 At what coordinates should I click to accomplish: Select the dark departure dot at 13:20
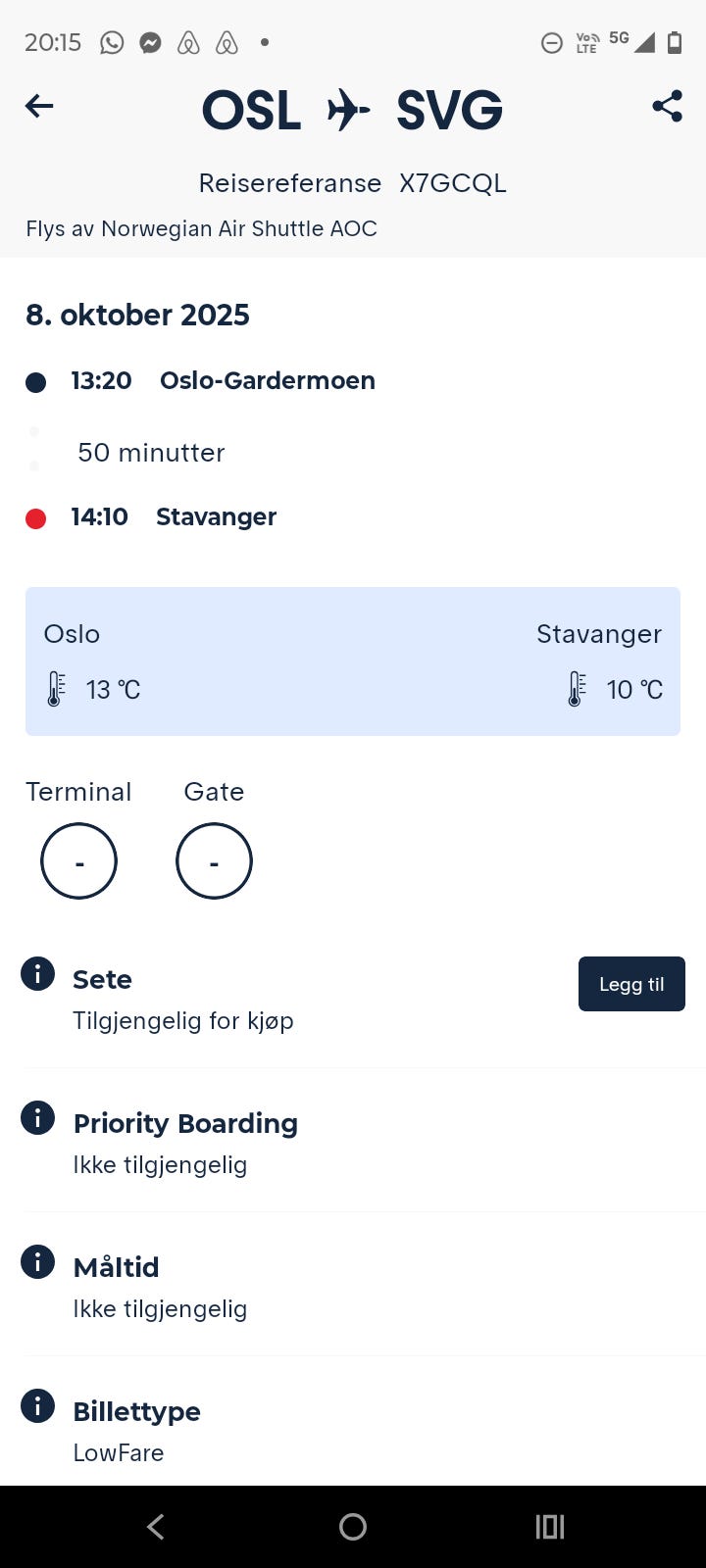point(35,381)
